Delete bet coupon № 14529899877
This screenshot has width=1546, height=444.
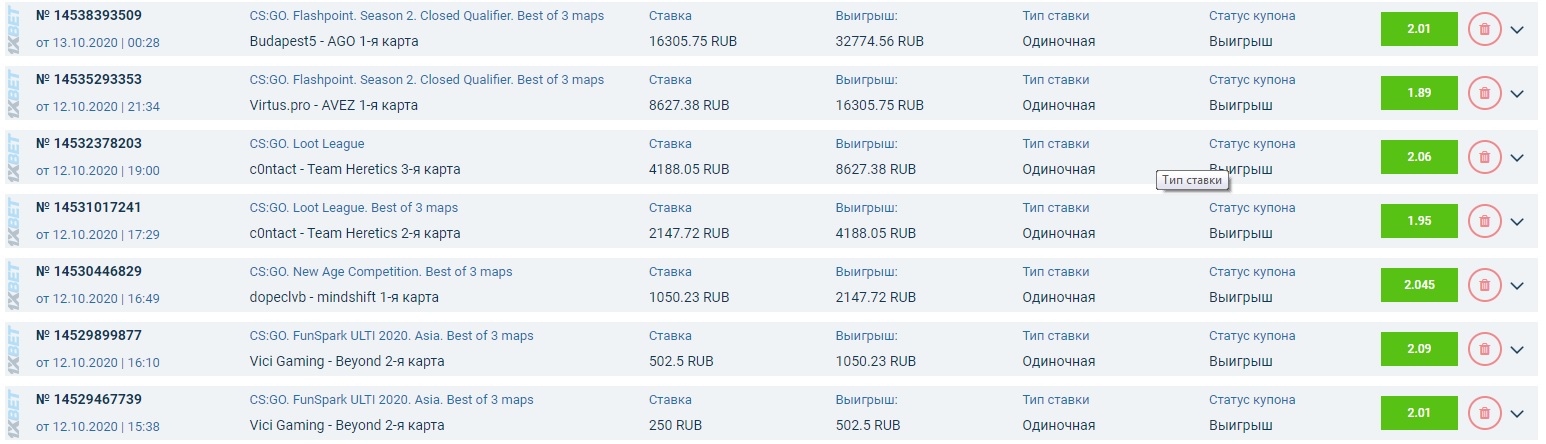[1484, 349]
